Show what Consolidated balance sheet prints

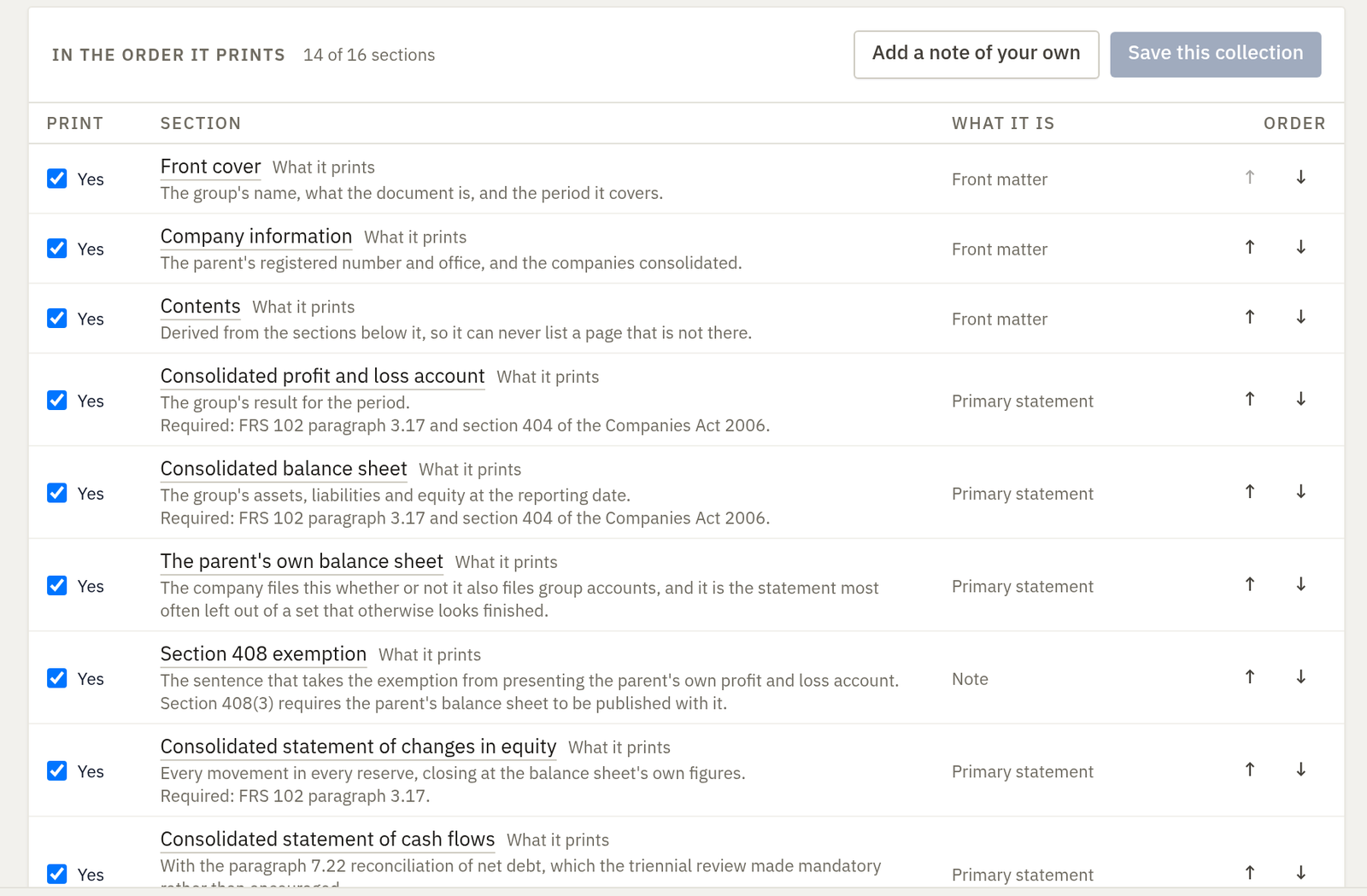(x=470, y=470)
